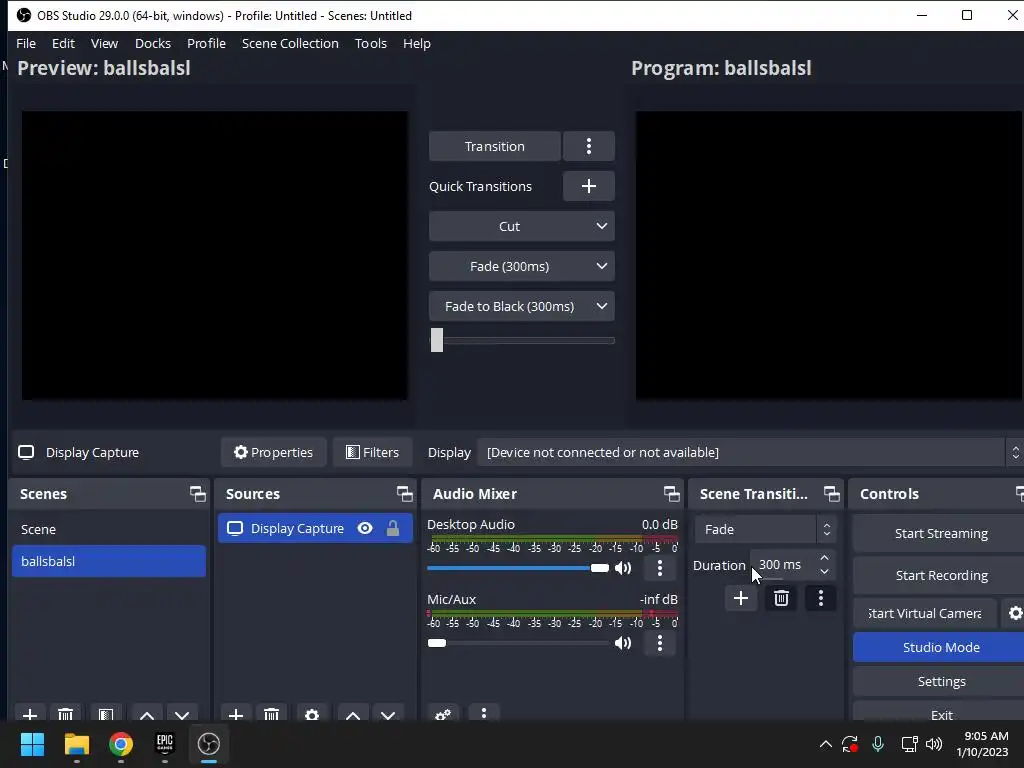Viewport: 1024px width, 768px height.
Task: Add a new Quick Transition
Action: pos(588,186)
